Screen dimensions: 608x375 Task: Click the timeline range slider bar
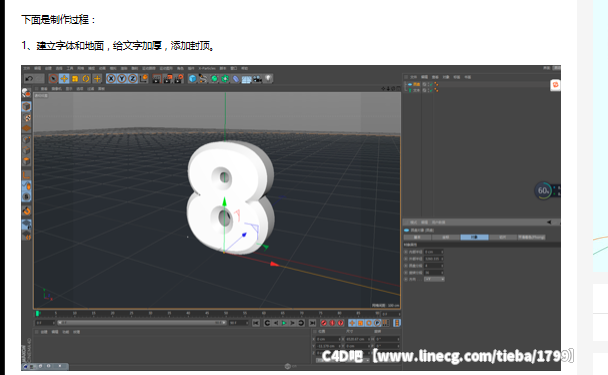tap(142, 323)
